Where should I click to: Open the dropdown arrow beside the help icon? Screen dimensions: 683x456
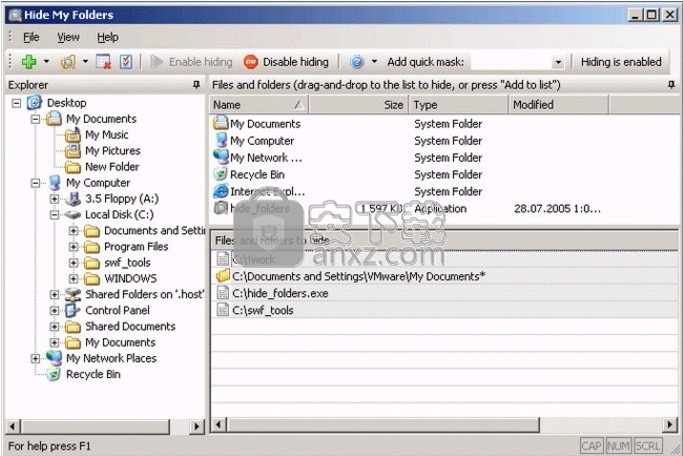(374, 62)
